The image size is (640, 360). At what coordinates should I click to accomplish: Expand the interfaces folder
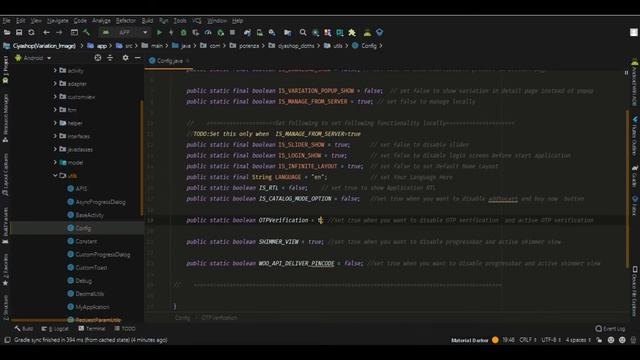tap(55, 136)
